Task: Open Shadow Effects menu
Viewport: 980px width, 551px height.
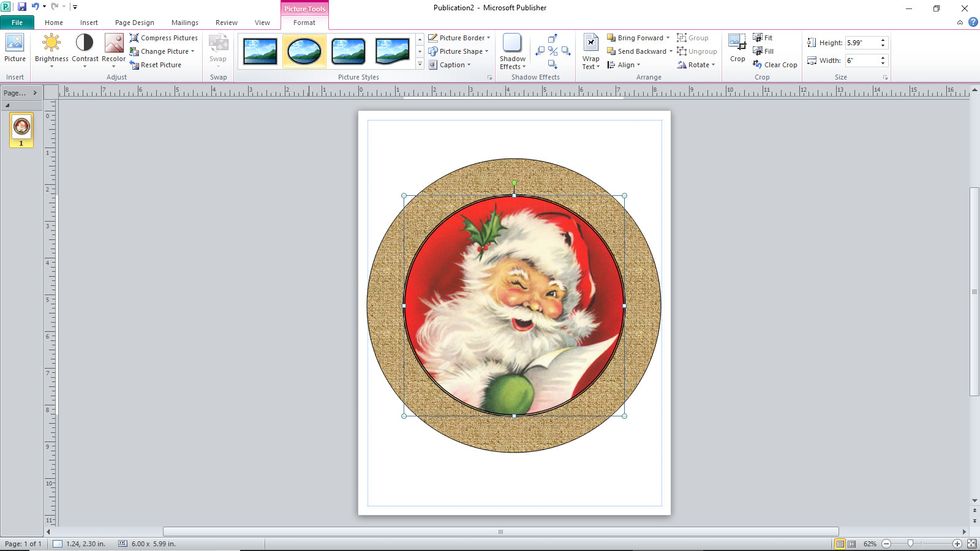Action: pos(512,51)
